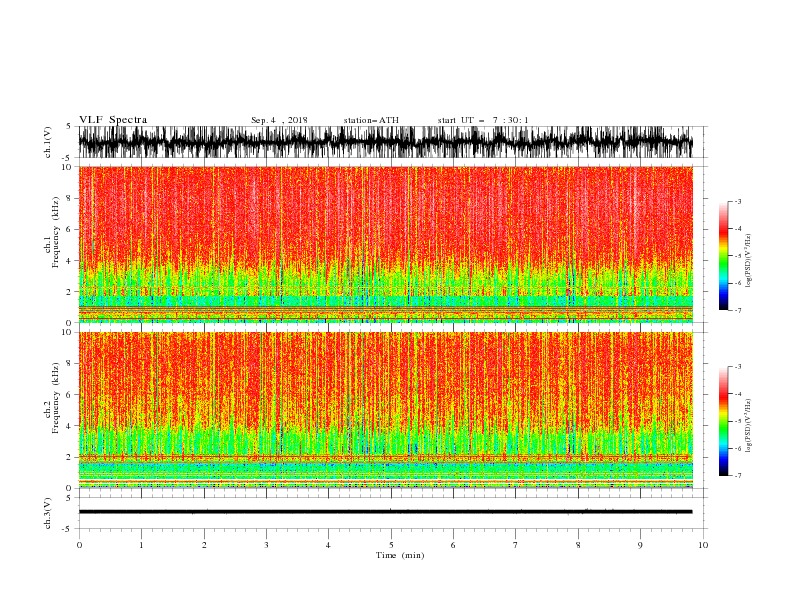
Task: Click the ch.1 voltage waveform trace
Action: pyautogui.click(x=385, y=142)
